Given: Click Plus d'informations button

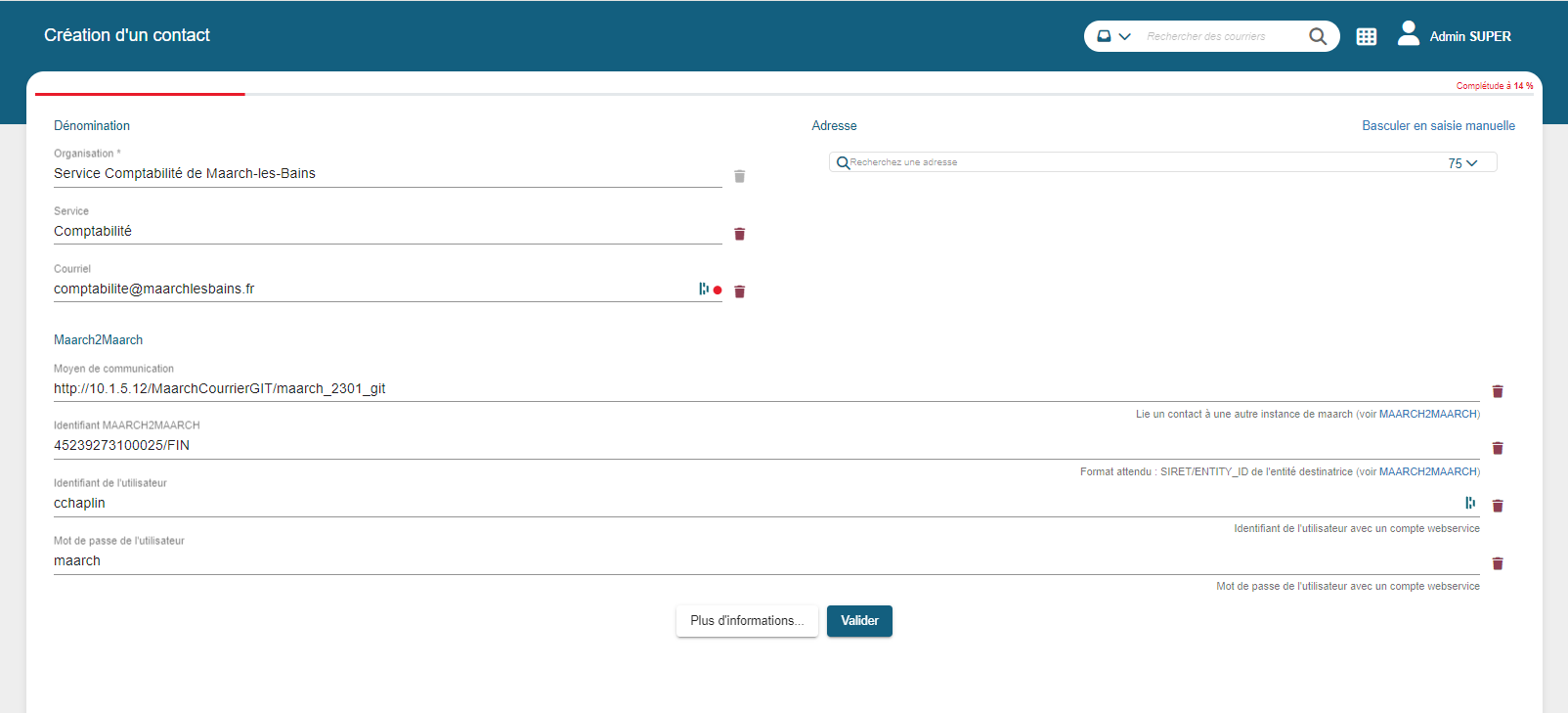Looking at the screenshot, I should tap(746, 621).
